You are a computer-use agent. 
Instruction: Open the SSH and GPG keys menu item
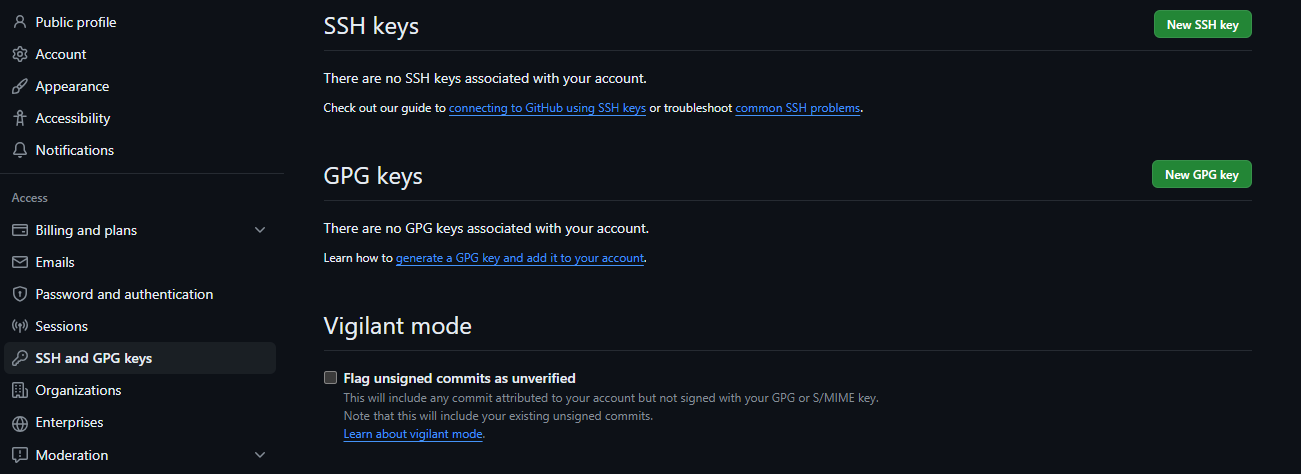tap(94, 358)
